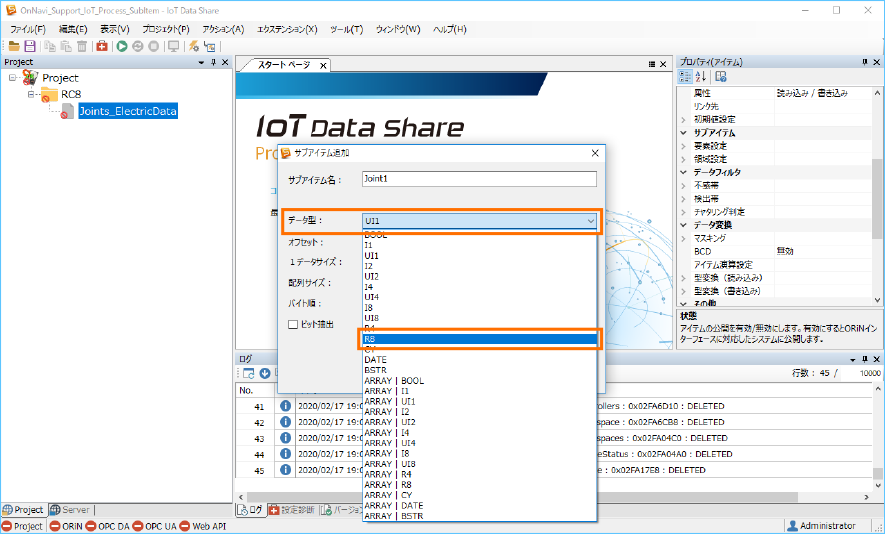Screen dimensions: 885x534
Task: Open the プロジェクト(P) menu
Action: (x=164, y=29)
